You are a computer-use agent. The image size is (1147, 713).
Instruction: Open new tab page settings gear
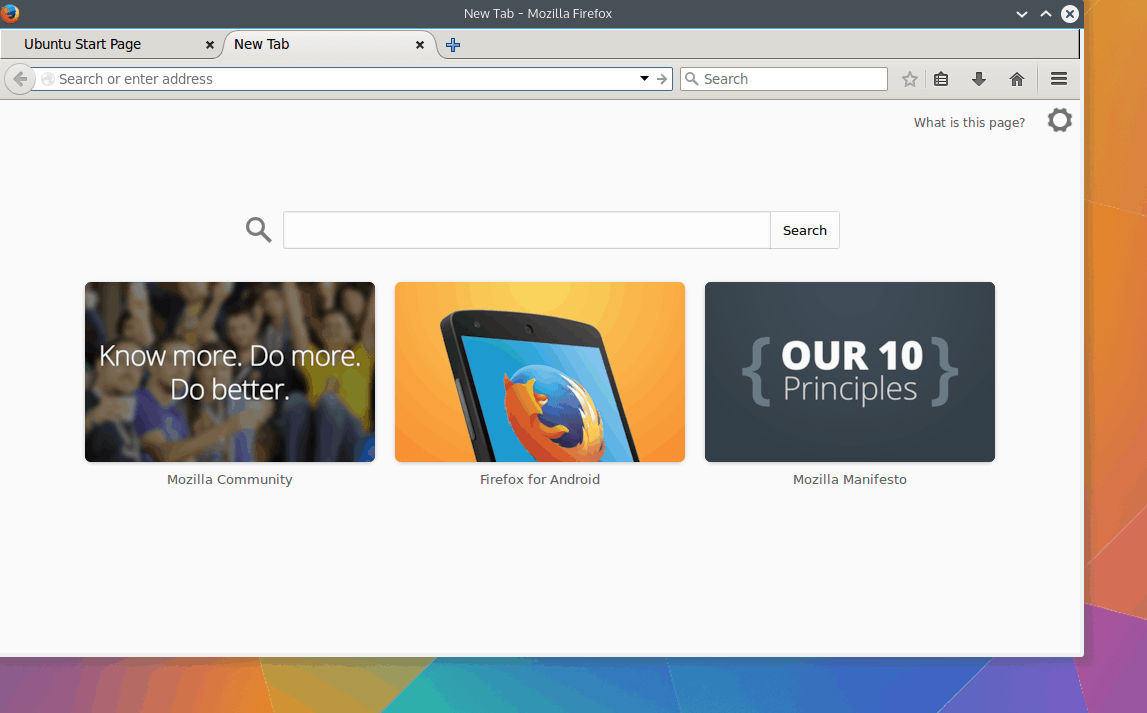(x=1059, y=121)
